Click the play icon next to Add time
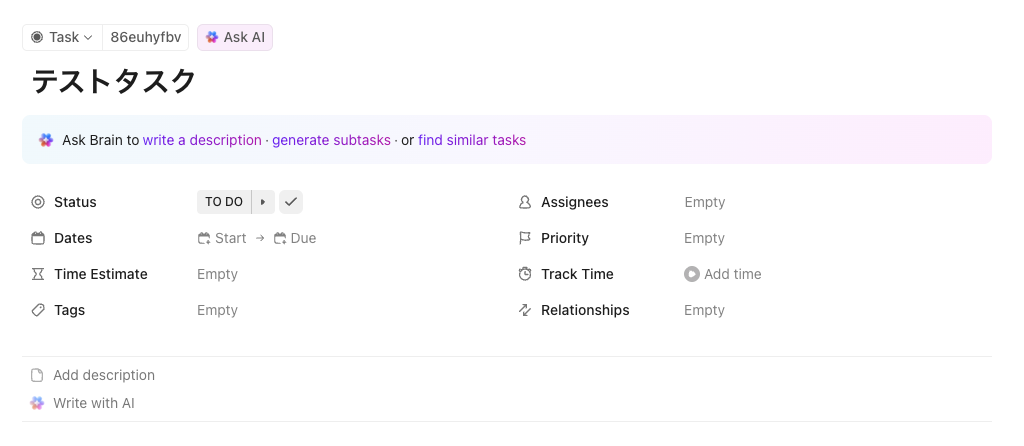Image resolution: width=1024 pixels, height=446 pixels. (x=692, y=274)
